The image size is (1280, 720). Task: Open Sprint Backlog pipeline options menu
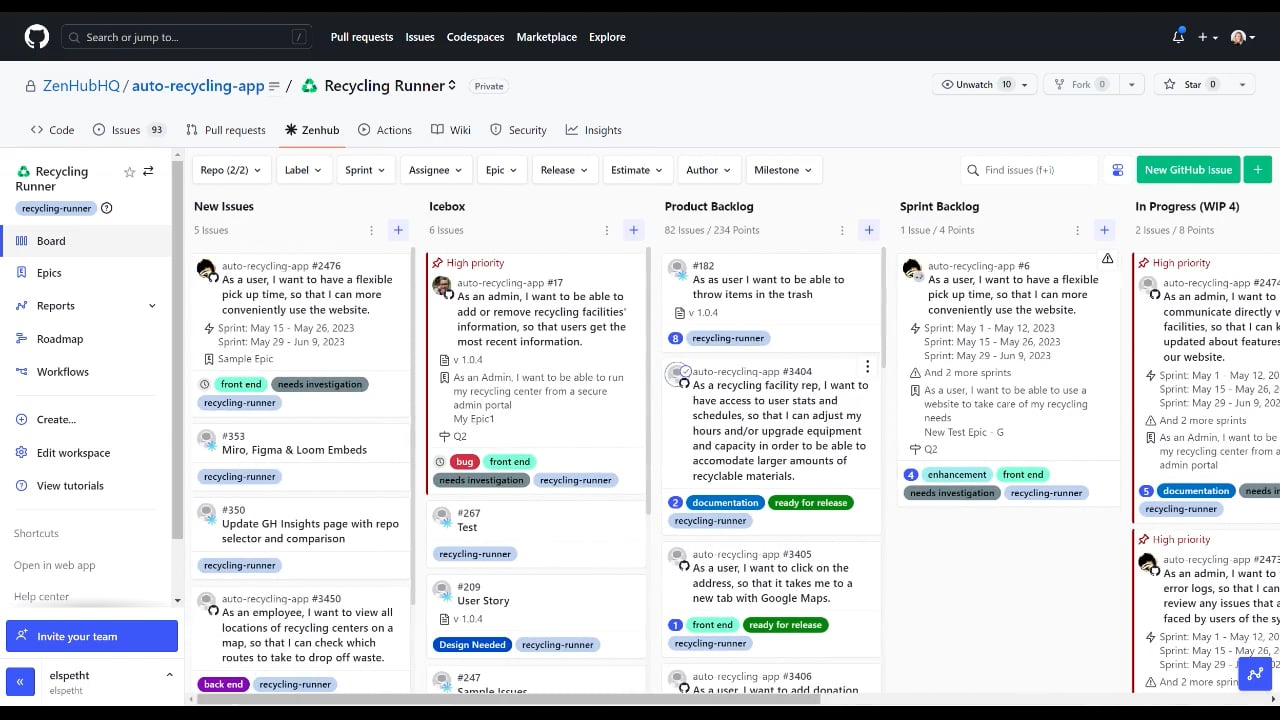pos(1077,230)
